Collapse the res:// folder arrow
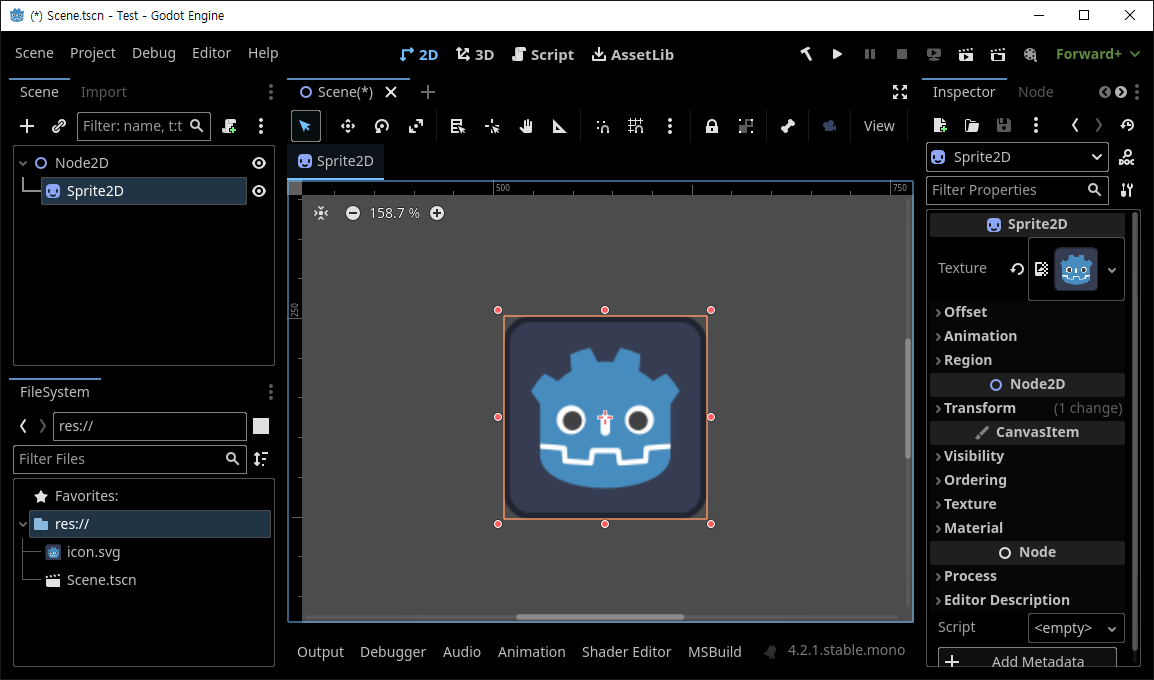Screen dimensions: 1154x680 pos(23,524)
